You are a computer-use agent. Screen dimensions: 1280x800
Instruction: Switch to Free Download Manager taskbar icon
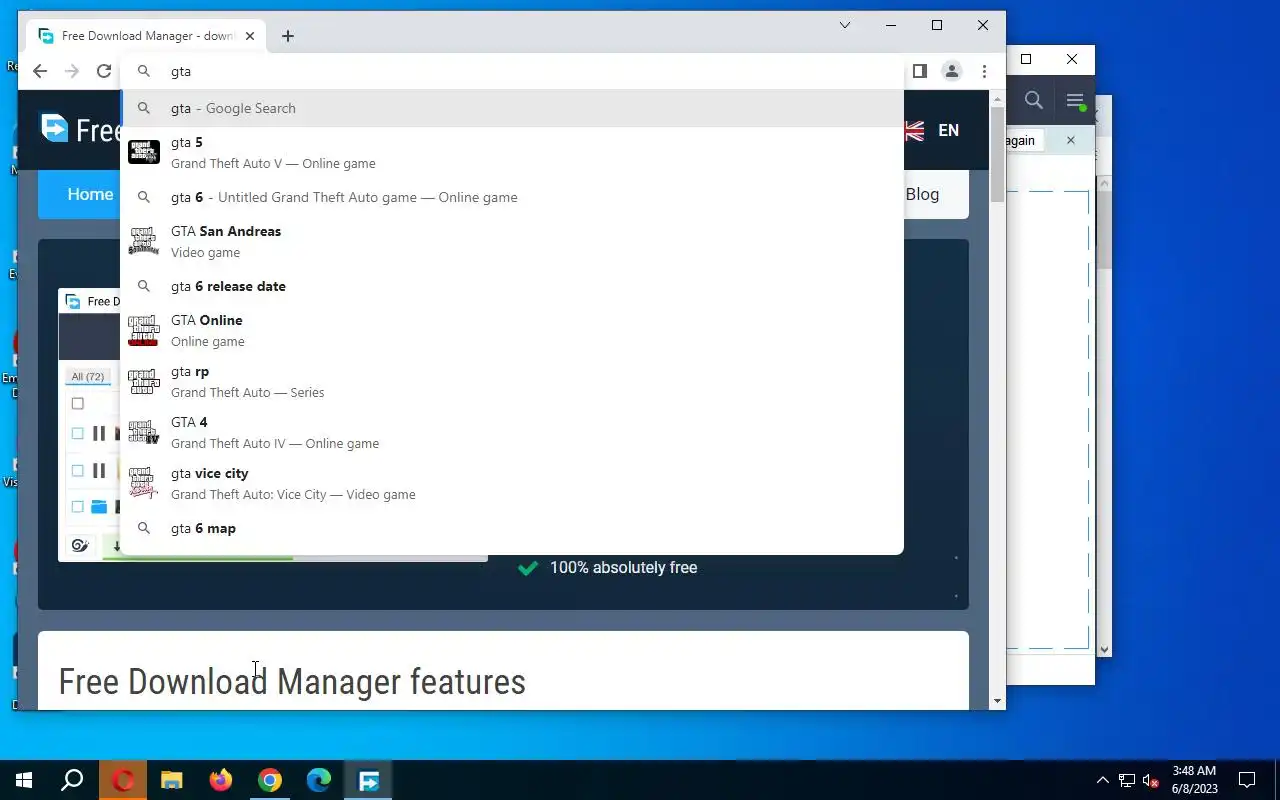[368, 780]
